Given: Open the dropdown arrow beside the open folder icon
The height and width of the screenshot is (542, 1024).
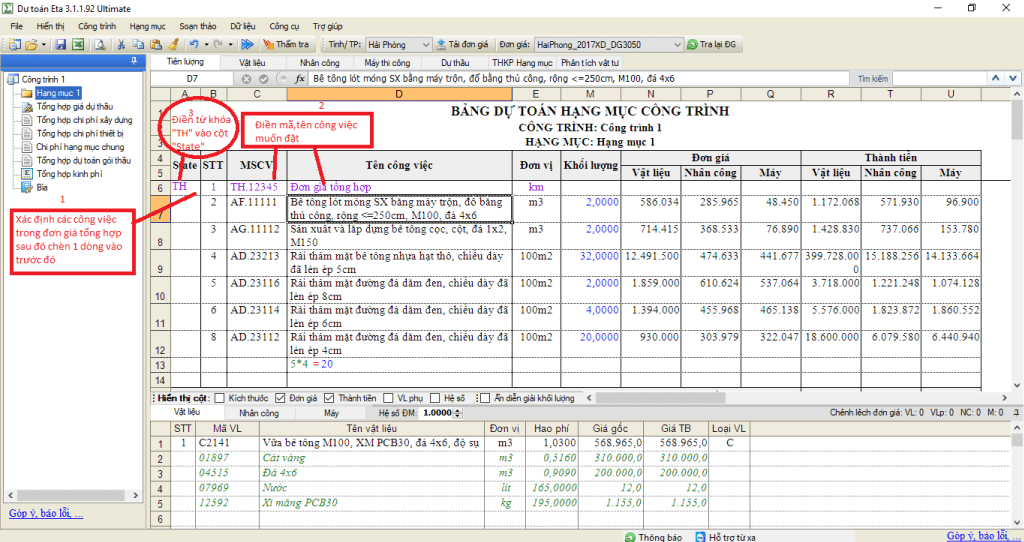Looking at the screenshot, I should (x=44, y=45).
